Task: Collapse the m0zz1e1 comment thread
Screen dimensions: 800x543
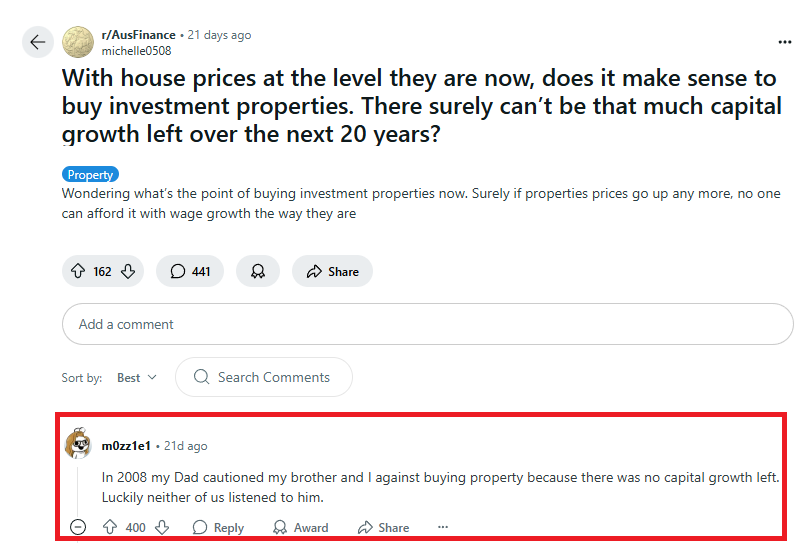Action: tap(78, 527)
